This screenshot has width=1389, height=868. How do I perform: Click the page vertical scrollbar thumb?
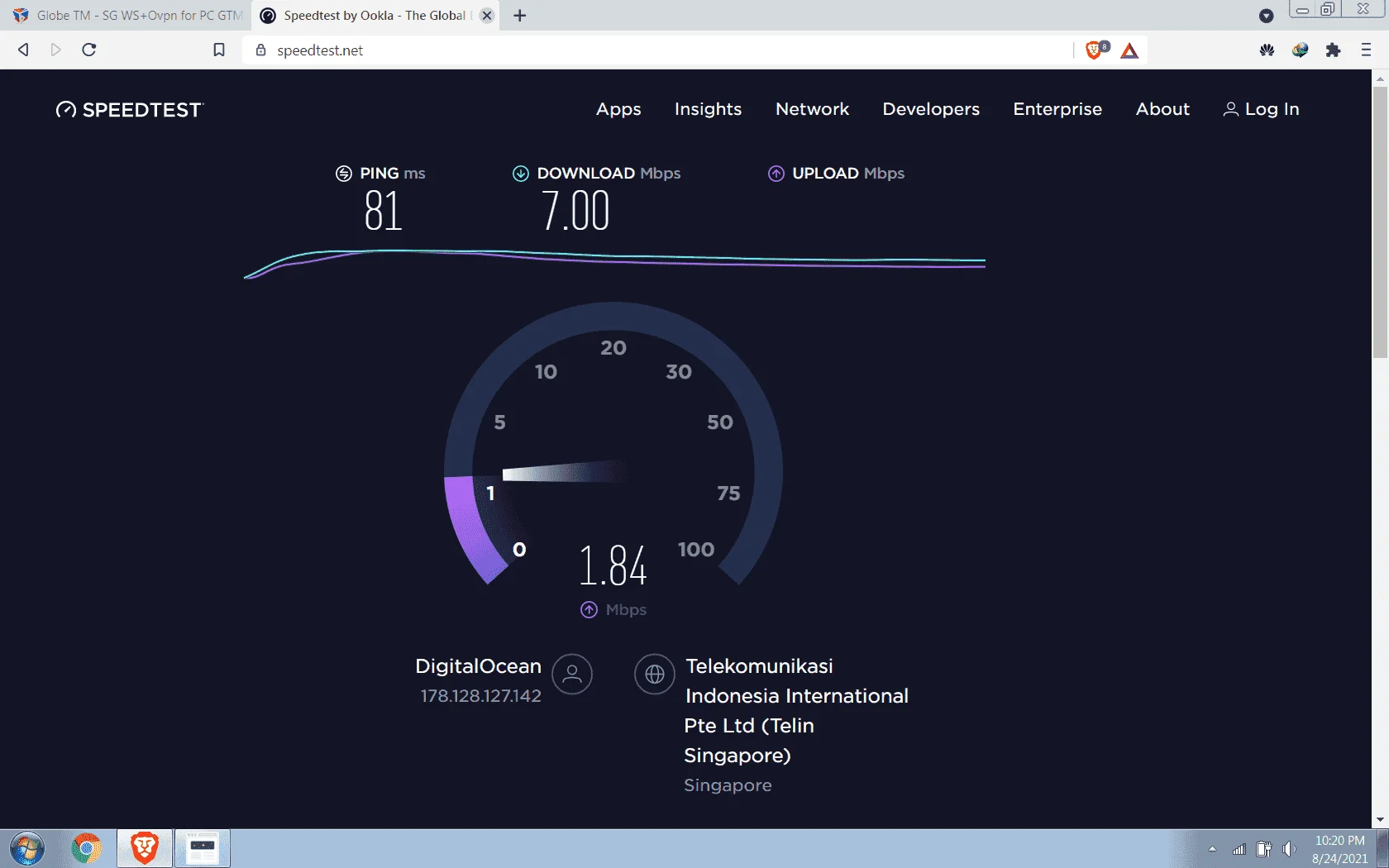point(1380,223)
